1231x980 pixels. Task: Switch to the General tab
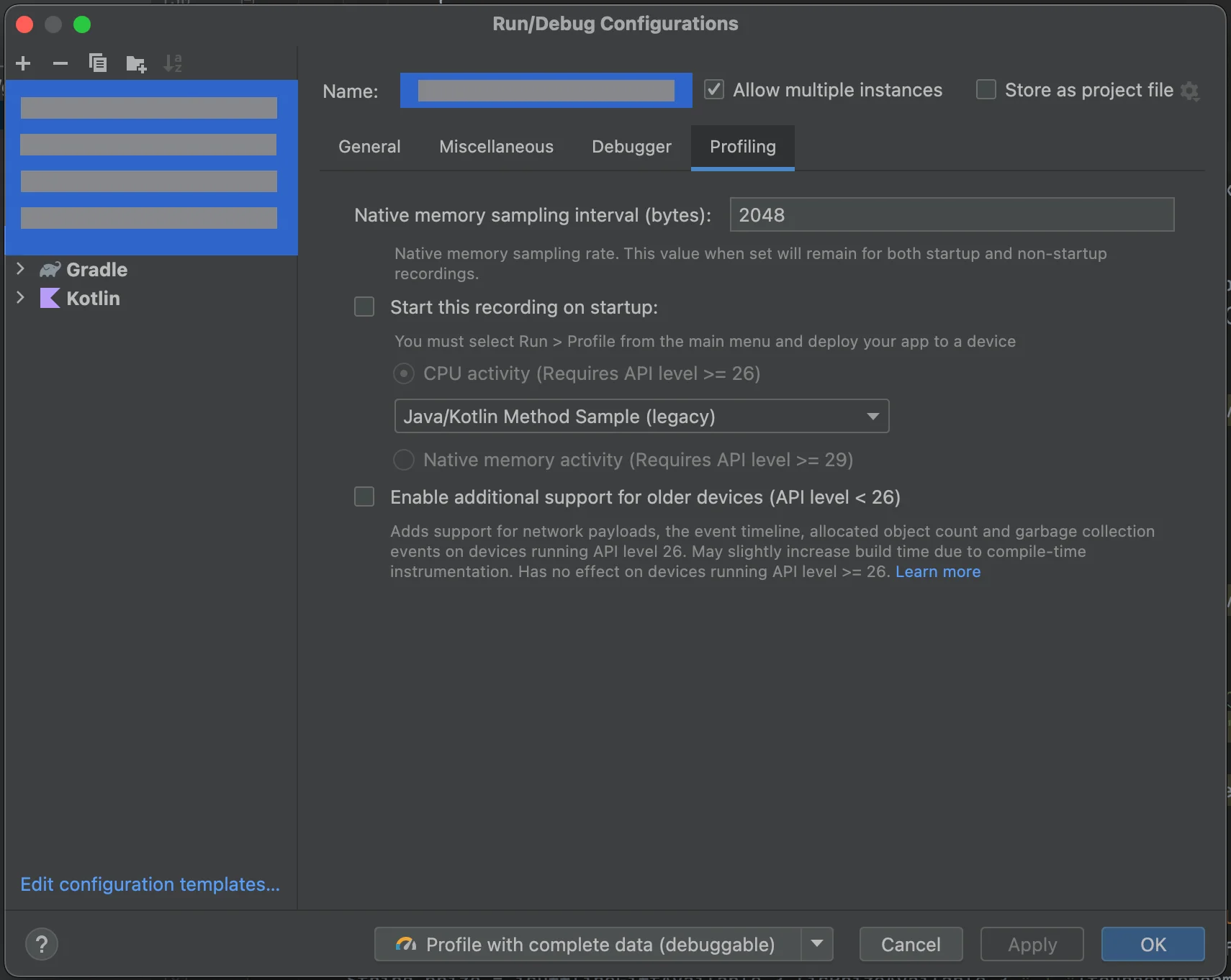point(369,147)
